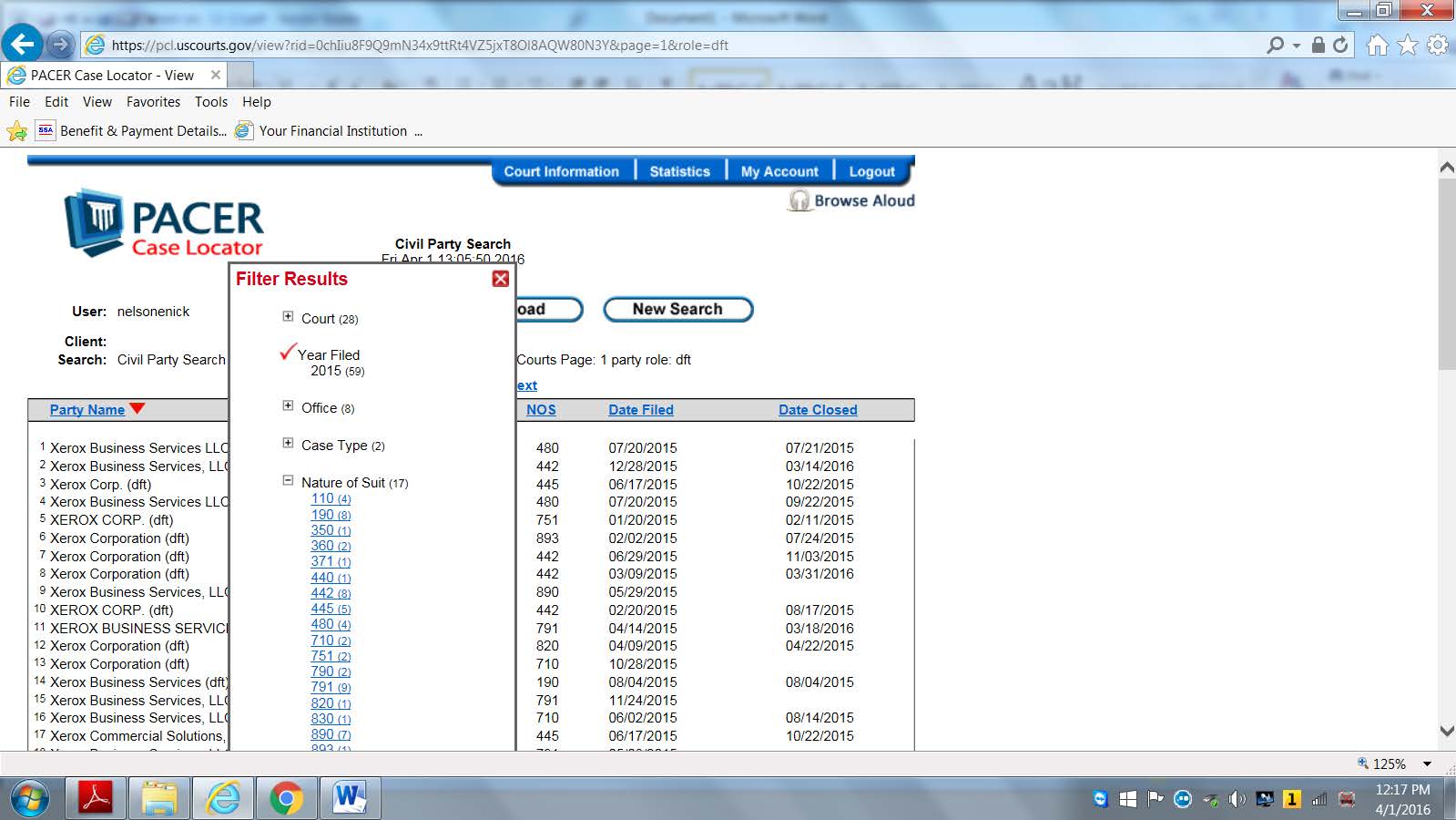Click page scrollbar down arrow
This screenshot has height=820, width=1456.
[x=1447, y=731]
